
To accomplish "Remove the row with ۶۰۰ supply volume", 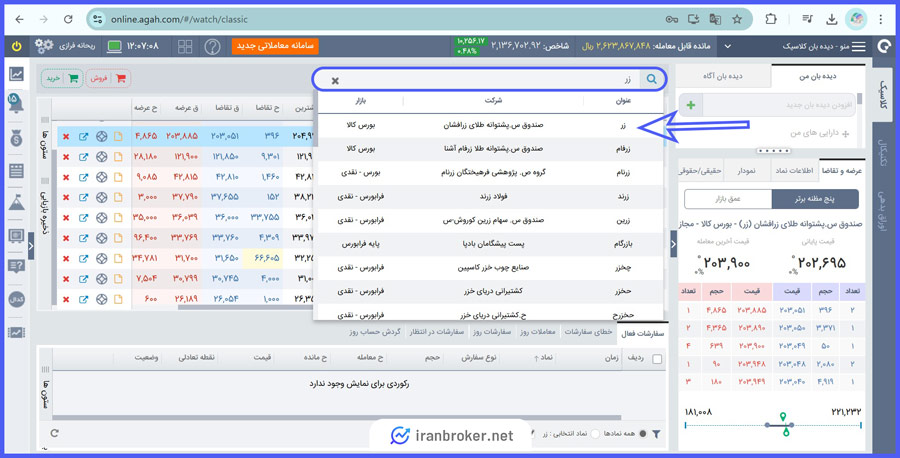I will (x=66, y=300).
